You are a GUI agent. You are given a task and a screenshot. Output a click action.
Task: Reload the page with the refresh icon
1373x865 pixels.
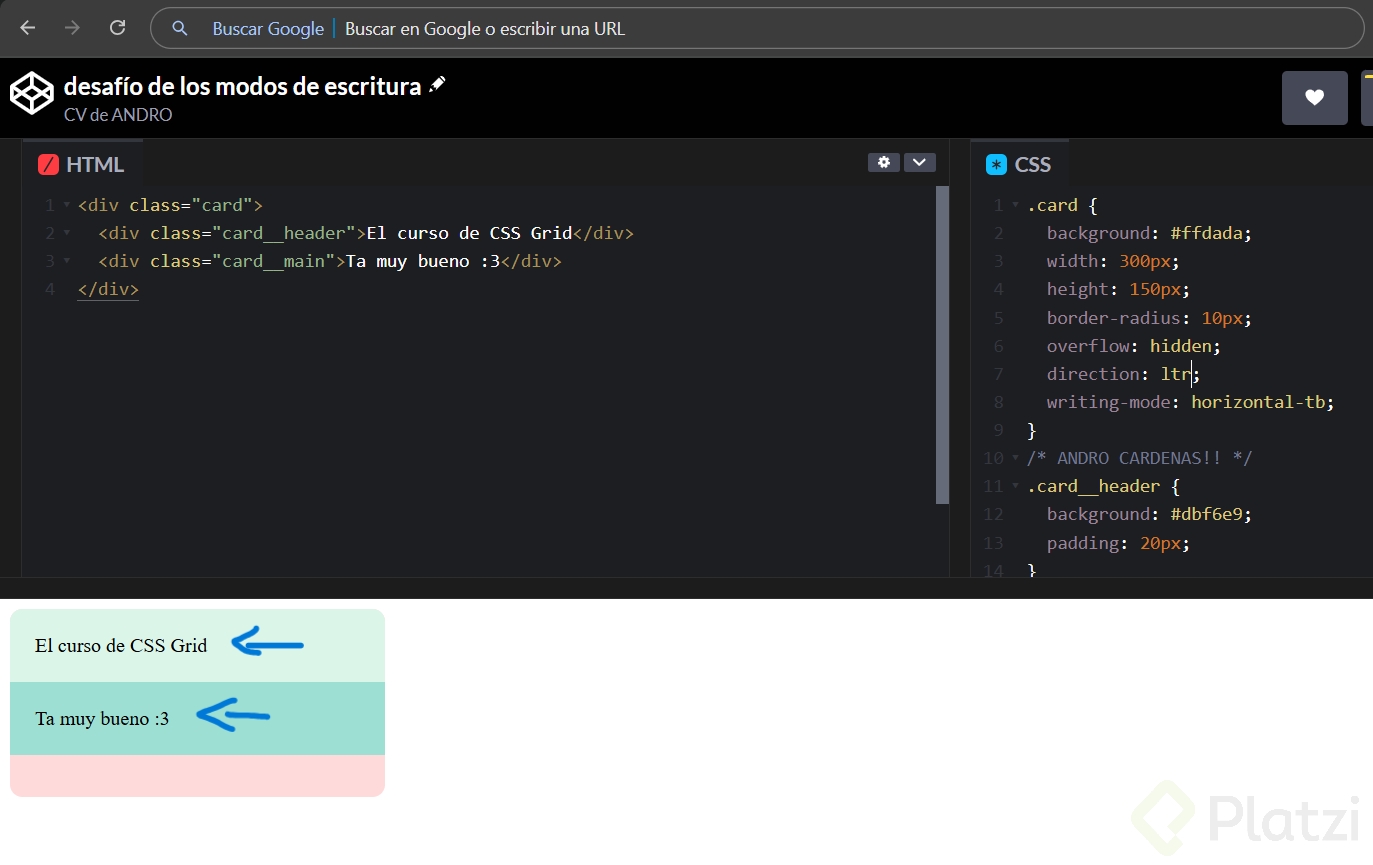click(x=117, y=28)
